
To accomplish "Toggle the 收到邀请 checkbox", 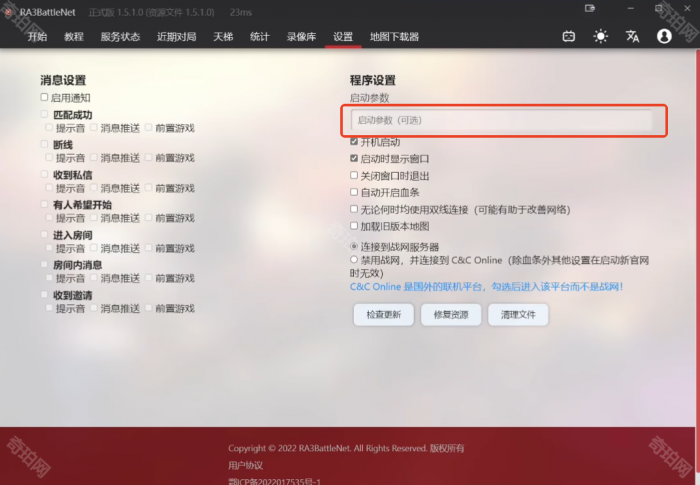I will pyautogui.click(x=44, y=295).
